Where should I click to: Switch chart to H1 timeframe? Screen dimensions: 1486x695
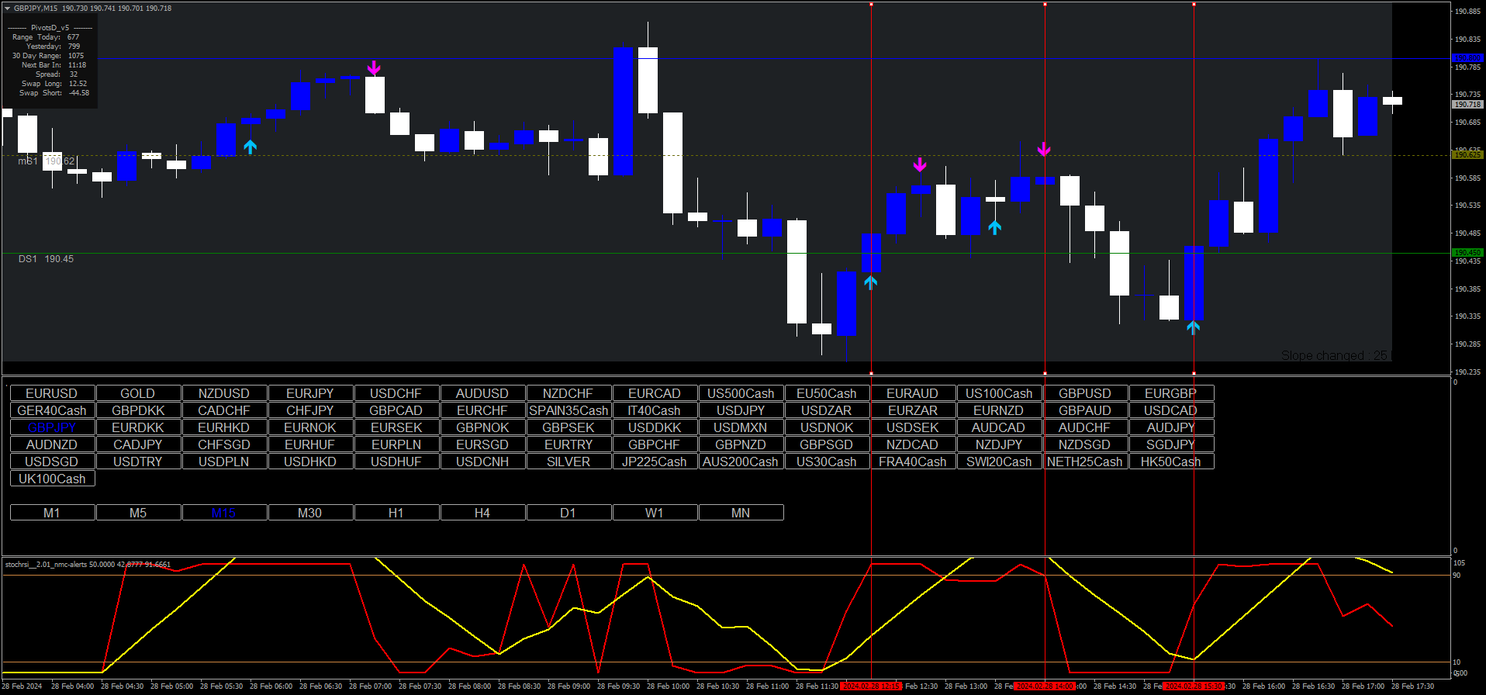click(396, 513)
